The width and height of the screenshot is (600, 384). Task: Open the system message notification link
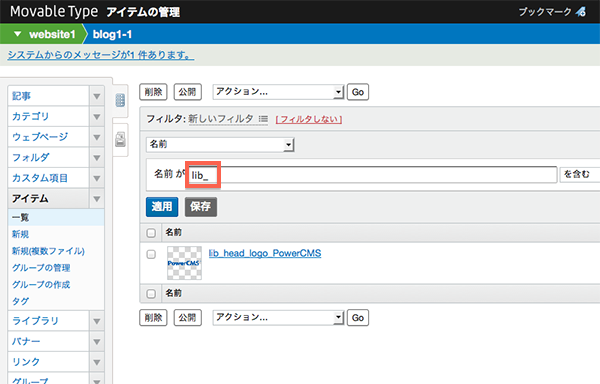(101, 55)
